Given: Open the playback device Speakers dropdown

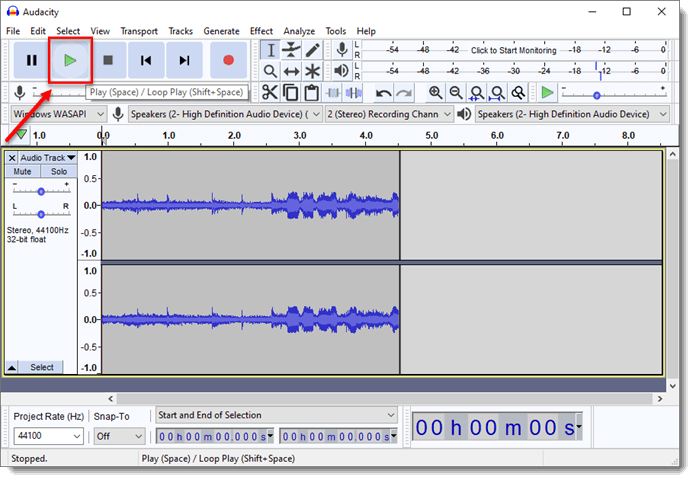Looking at the screenshot, I should click(572, 114).
